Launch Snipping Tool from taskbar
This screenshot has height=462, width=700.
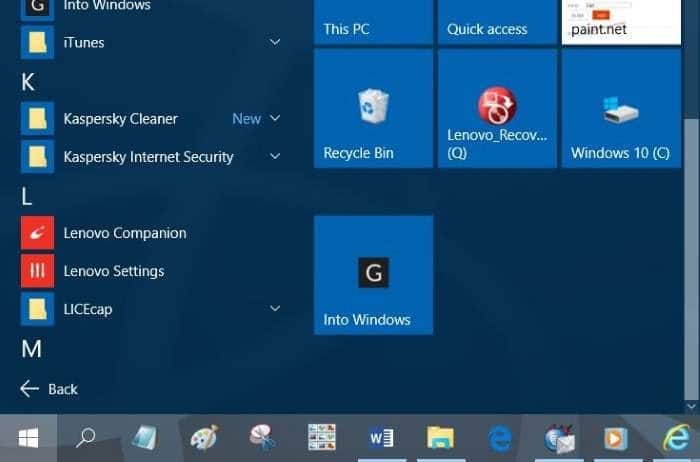coord(262,437)
